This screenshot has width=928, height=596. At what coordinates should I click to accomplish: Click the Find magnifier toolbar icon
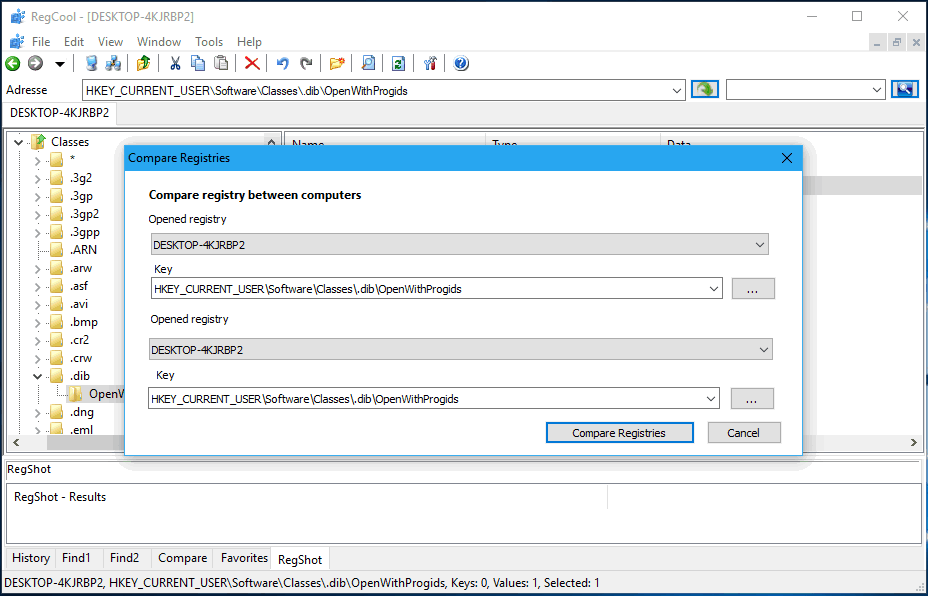click(368, 63)
